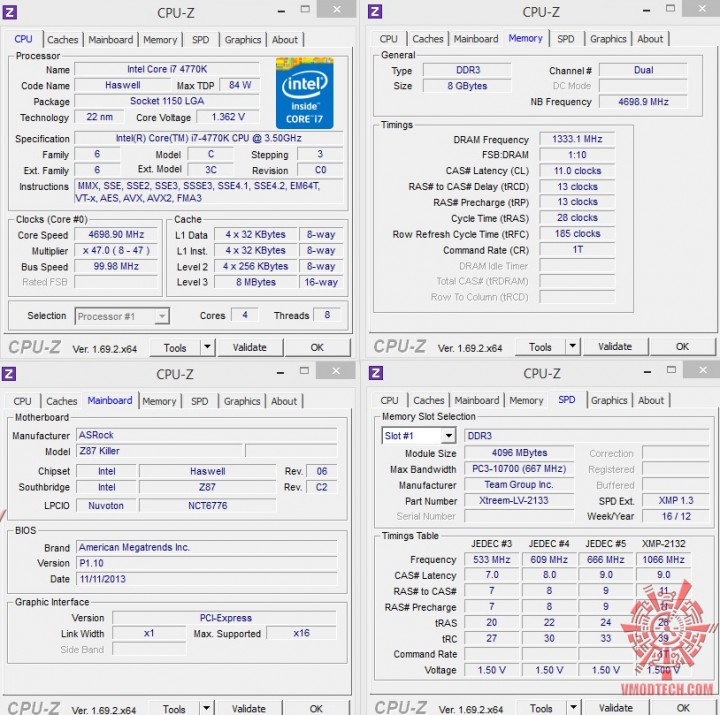Click the Z87 Killer model field
The image size is (720, 715).
159,451
